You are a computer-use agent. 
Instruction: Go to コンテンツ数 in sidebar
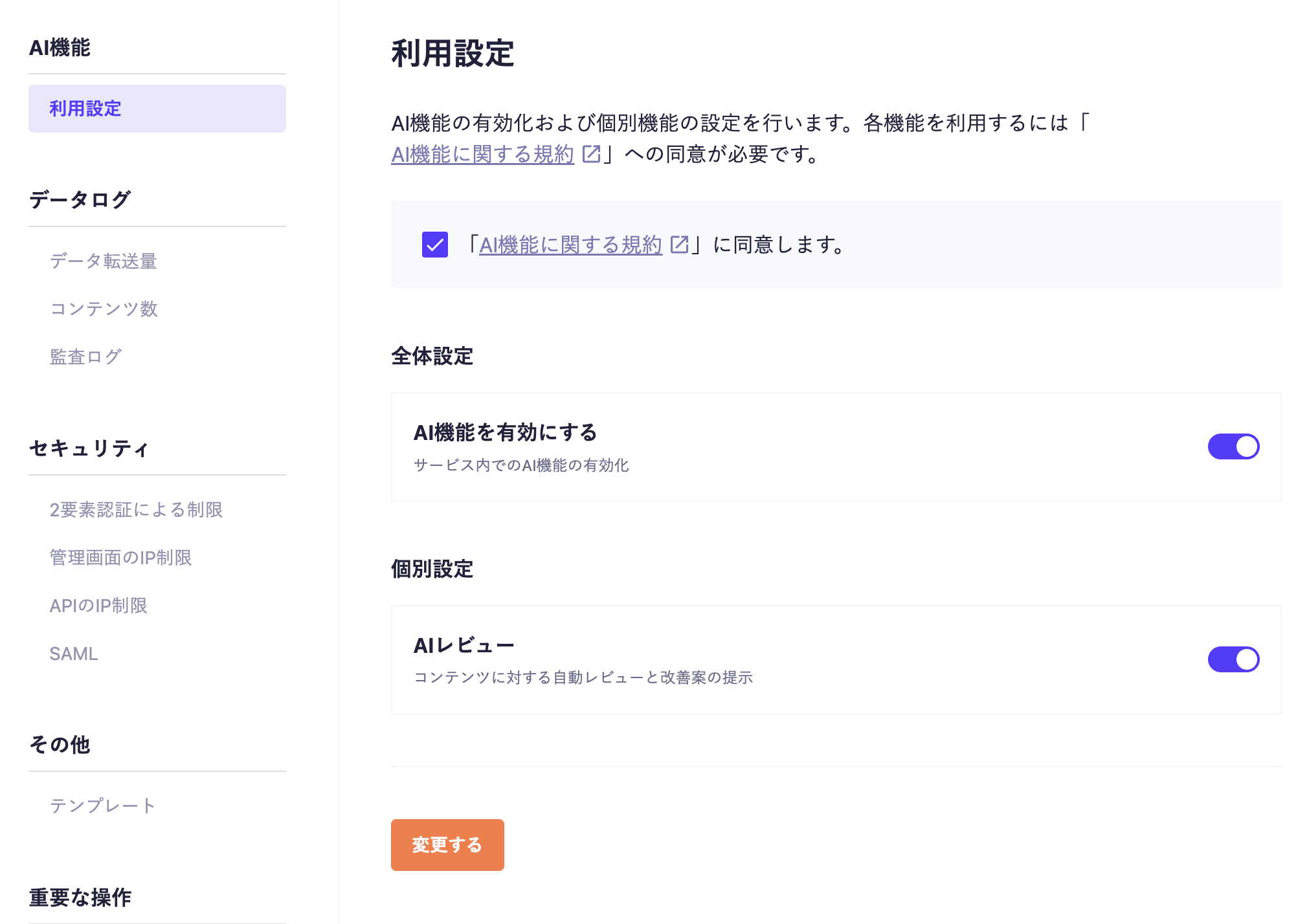point(104,309)
